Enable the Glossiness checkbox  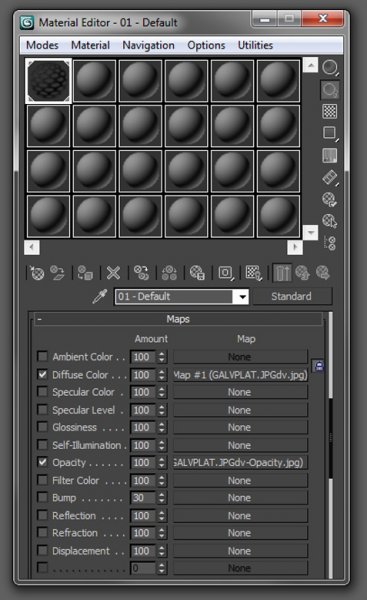pyautogui.click(x=42, y=427)
